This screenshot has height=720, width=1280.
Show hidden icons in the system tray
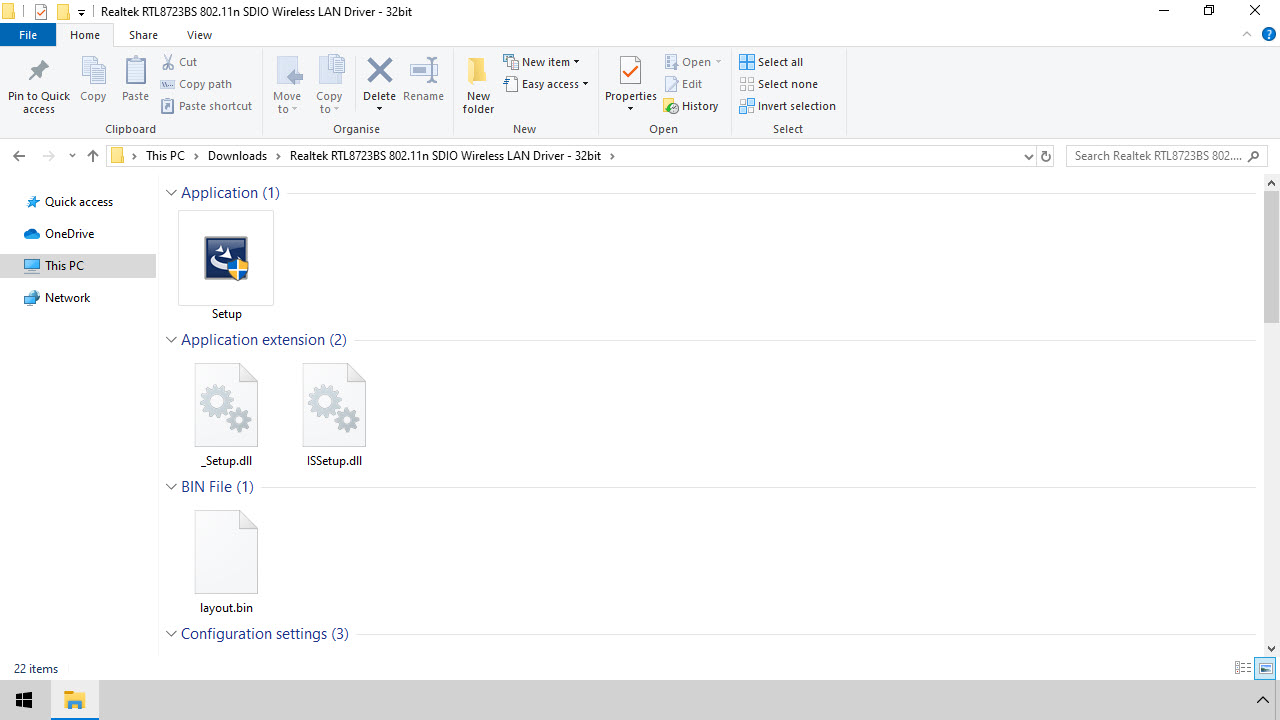coord(1262,700)
